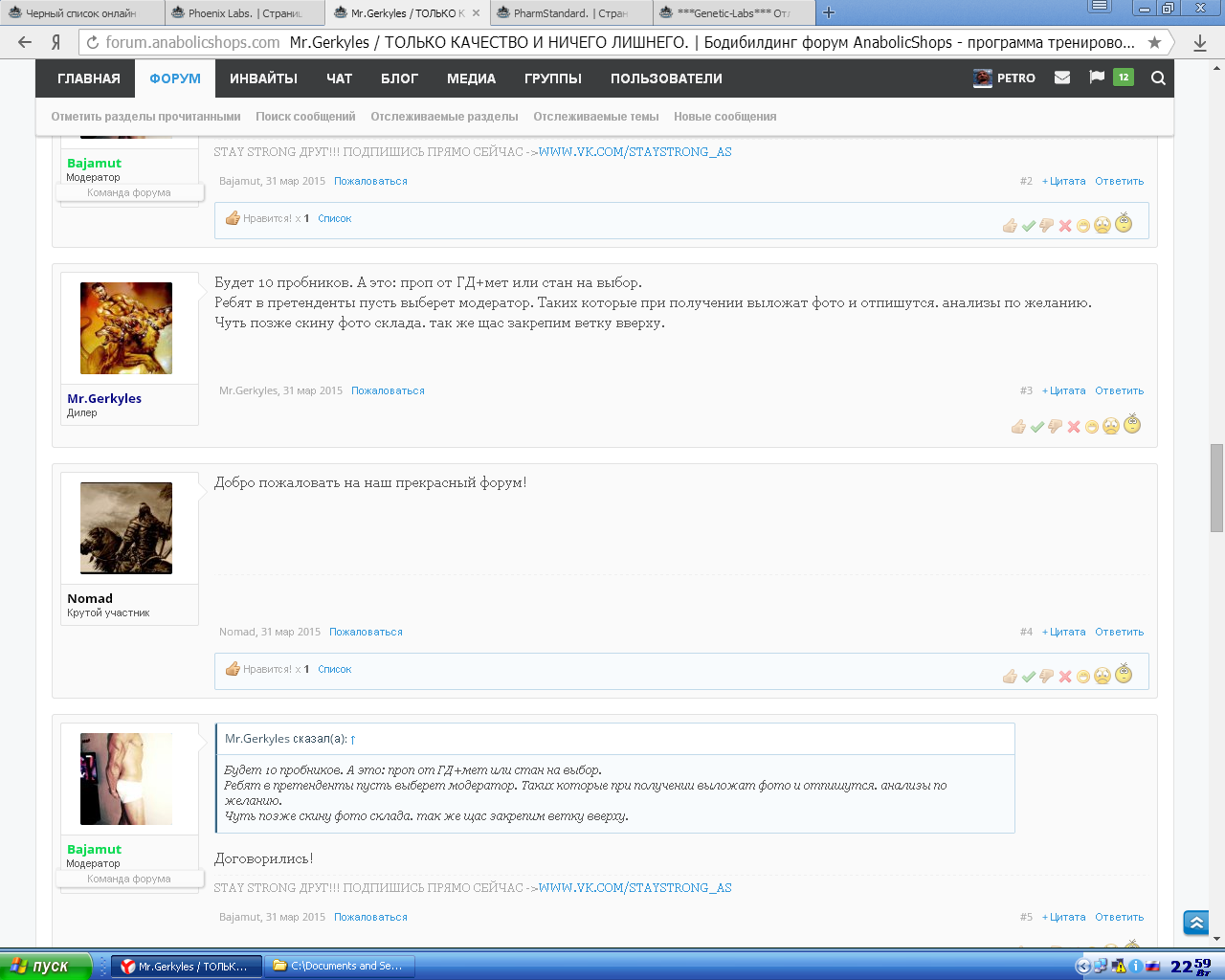Viewport: 1225px width, 980px height.
Task: Click the sad face rating on post #4
Action: pyautogui.click(x=1102, y=677)
